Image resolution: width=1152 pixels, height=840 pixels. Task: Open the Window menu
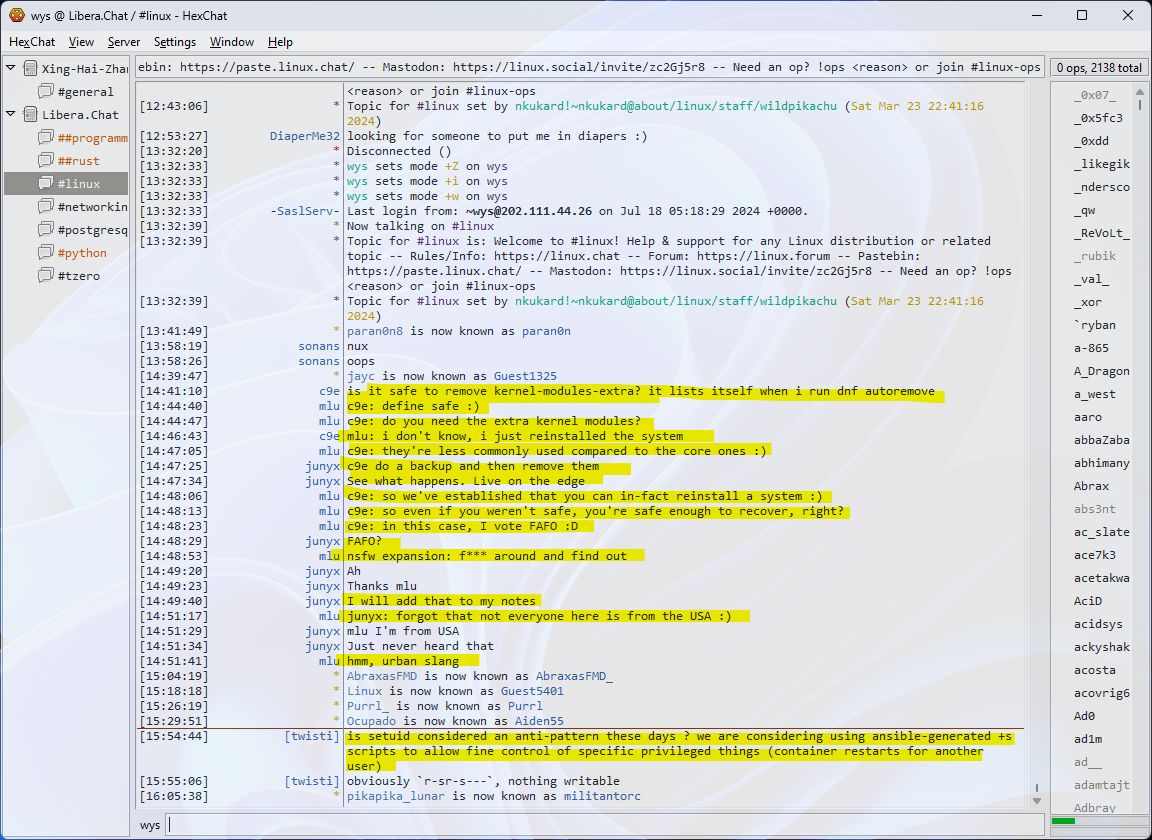231,42
